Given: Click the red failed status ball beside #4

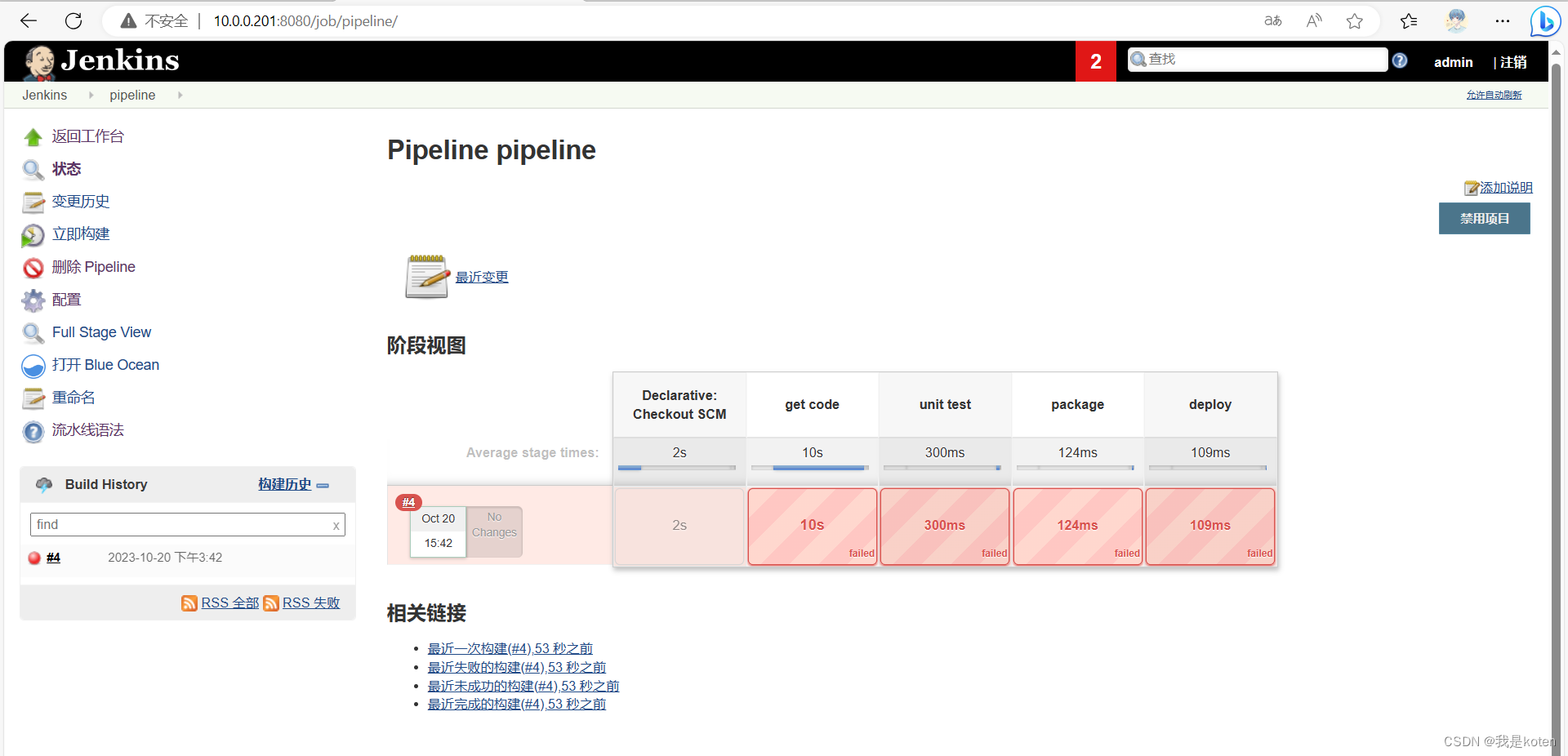Looking at the screenshot, I should point(34,558).
